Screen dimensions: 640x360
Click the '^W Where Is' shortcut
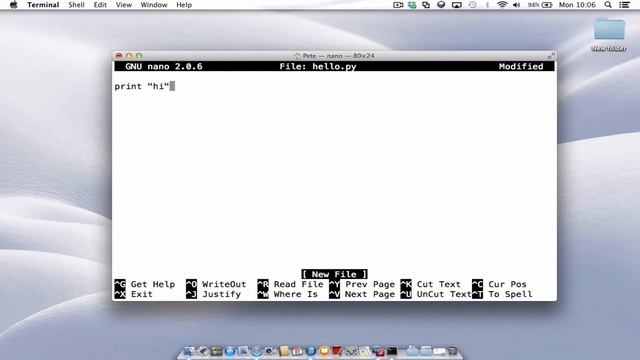pos(287,294)
